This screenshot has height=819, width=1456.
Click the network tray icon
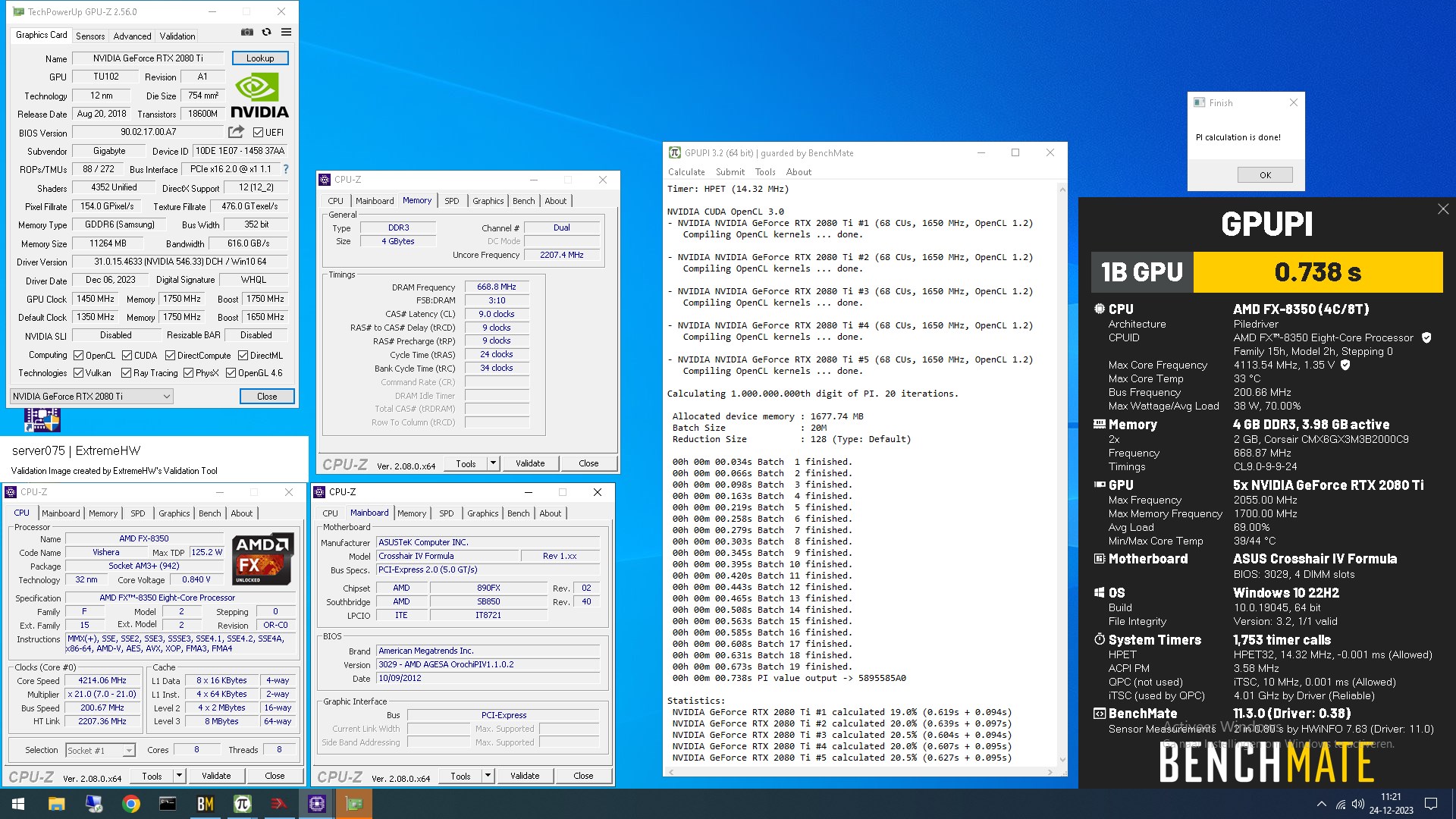[x=1341, y=804]
